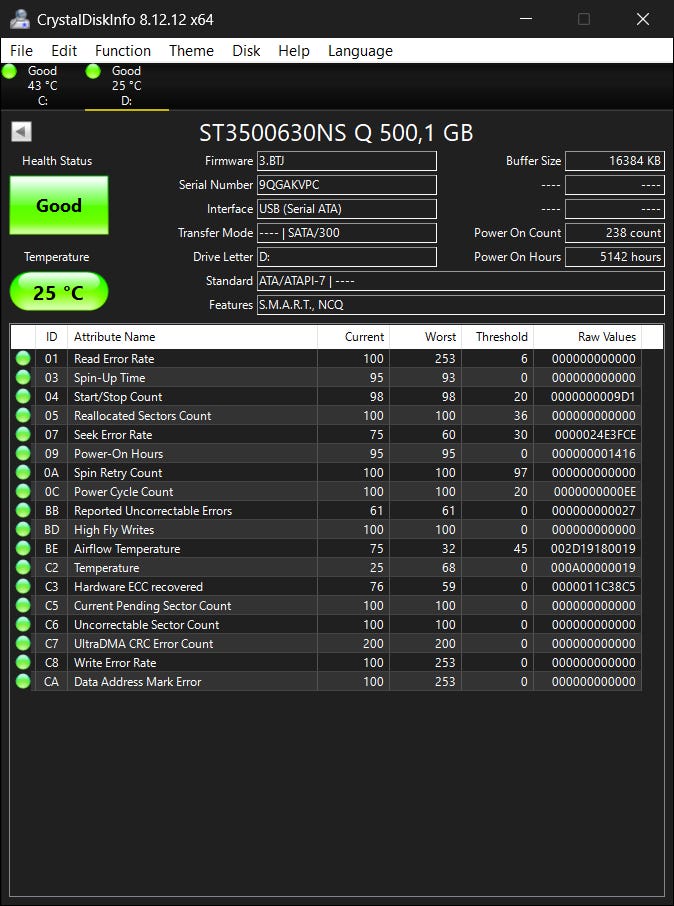Click the green Good health status button
674x906 pixels.
click(59, 205)
